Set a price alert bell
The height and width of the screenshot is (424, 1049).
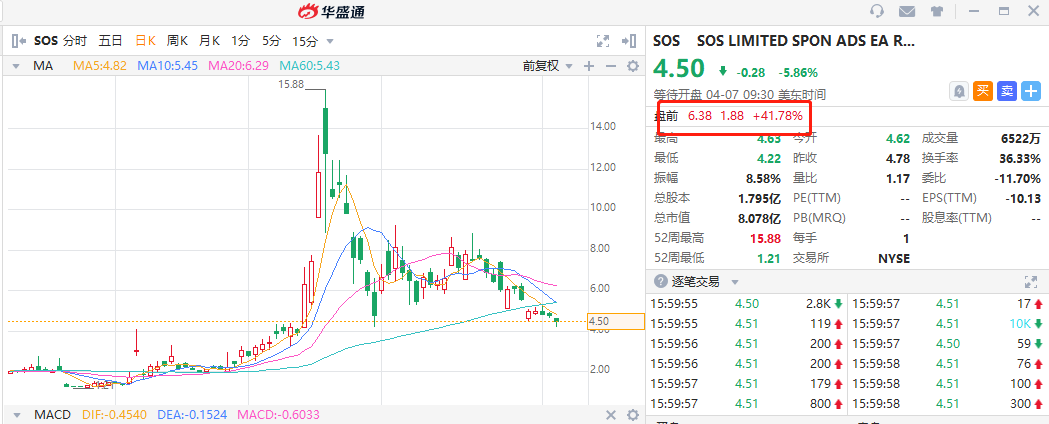[959, 91]
